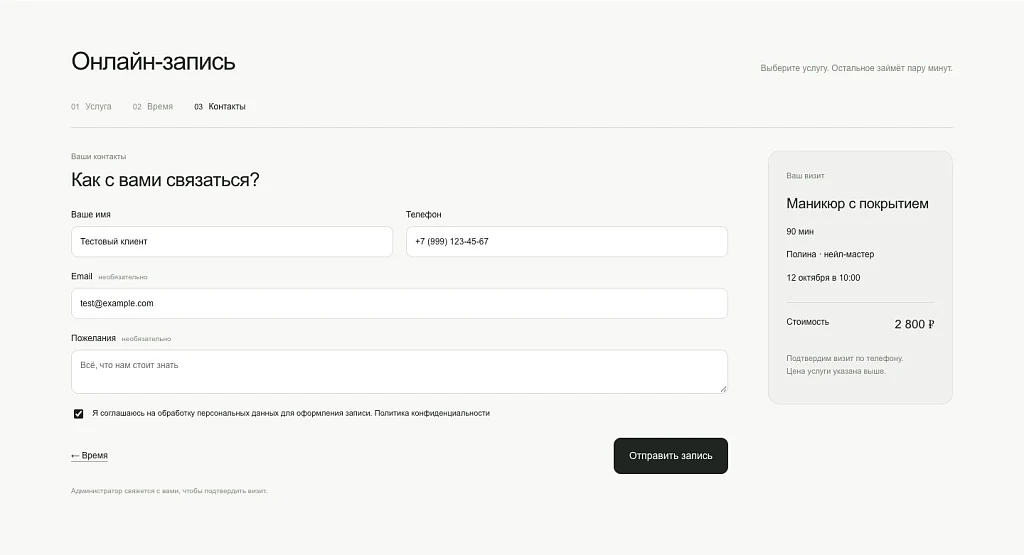Click the Стоимость label

tap(808, 322)
